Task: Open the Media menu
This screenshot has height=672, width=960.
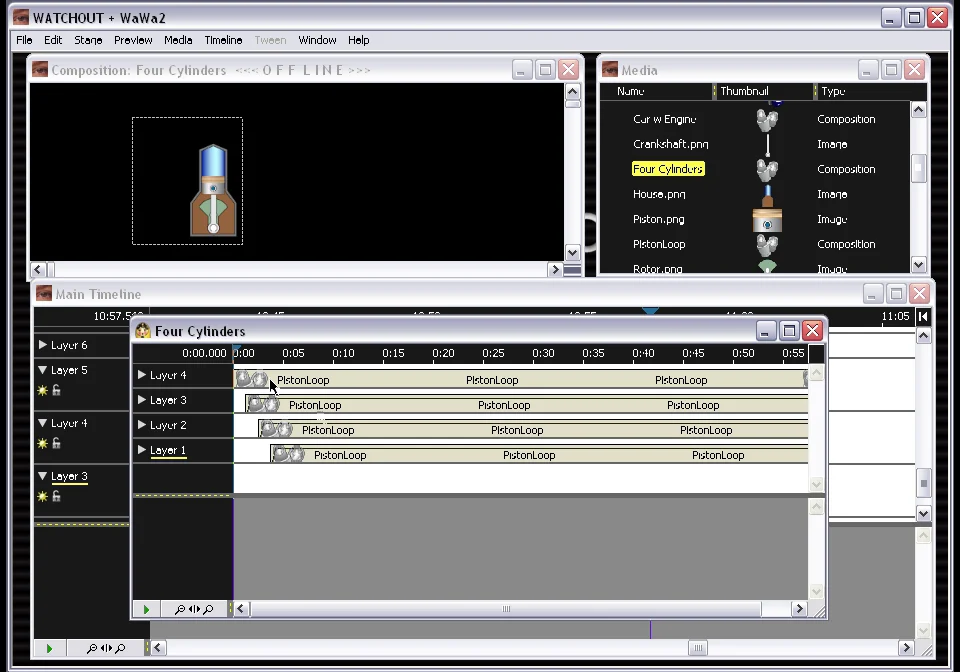Action: coord(178,40)
